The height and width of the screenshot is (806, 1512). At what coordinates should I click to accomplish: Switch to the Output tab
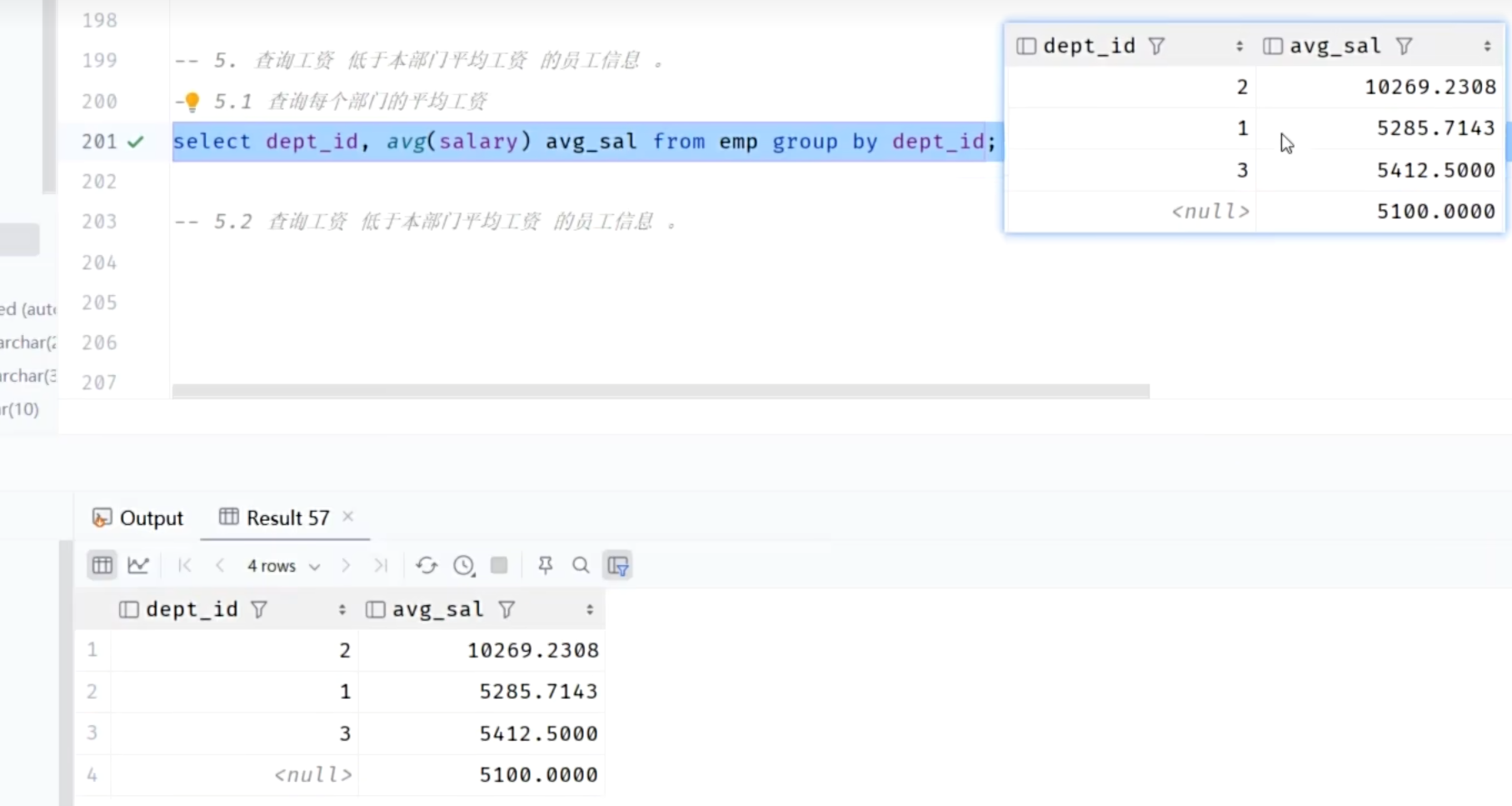(x=138, y=518)
